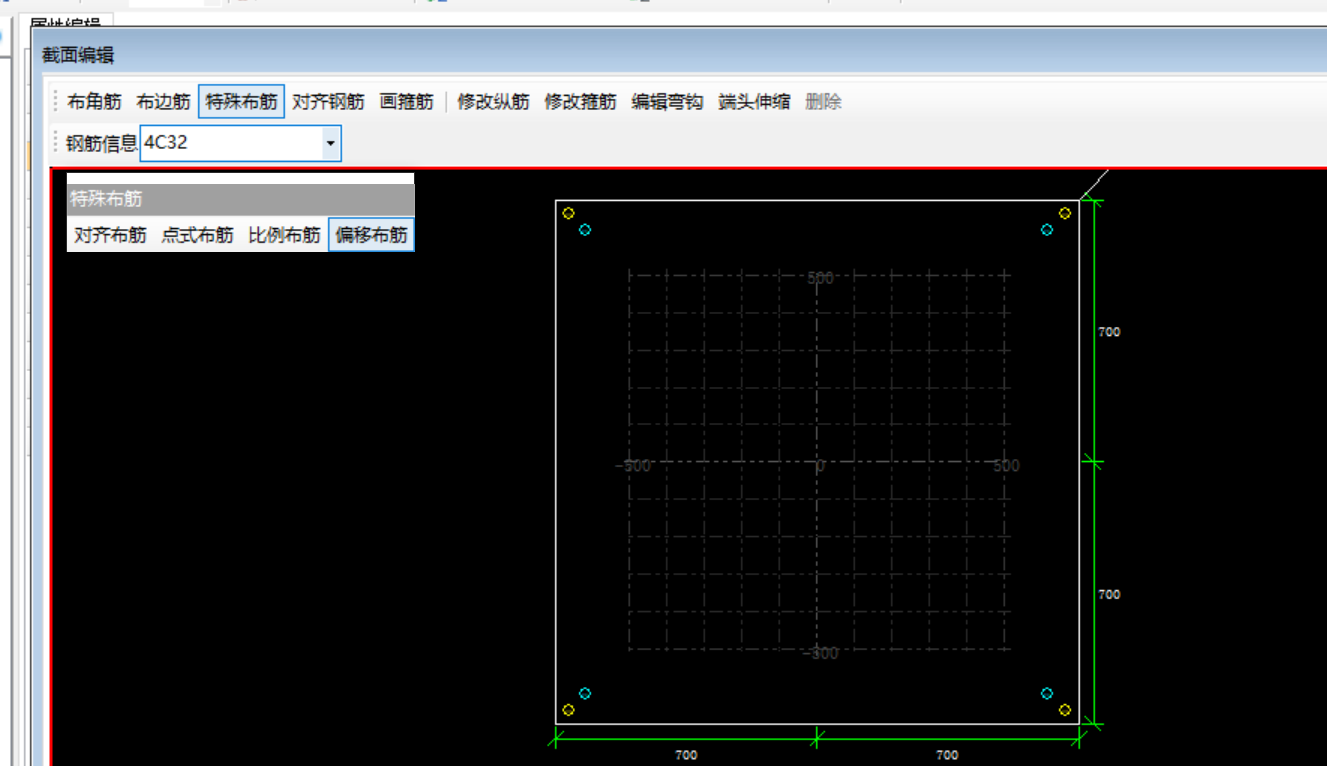Click the 特殊布筋 panel header
Viewport: 1327px width, 766px height.
241,200
